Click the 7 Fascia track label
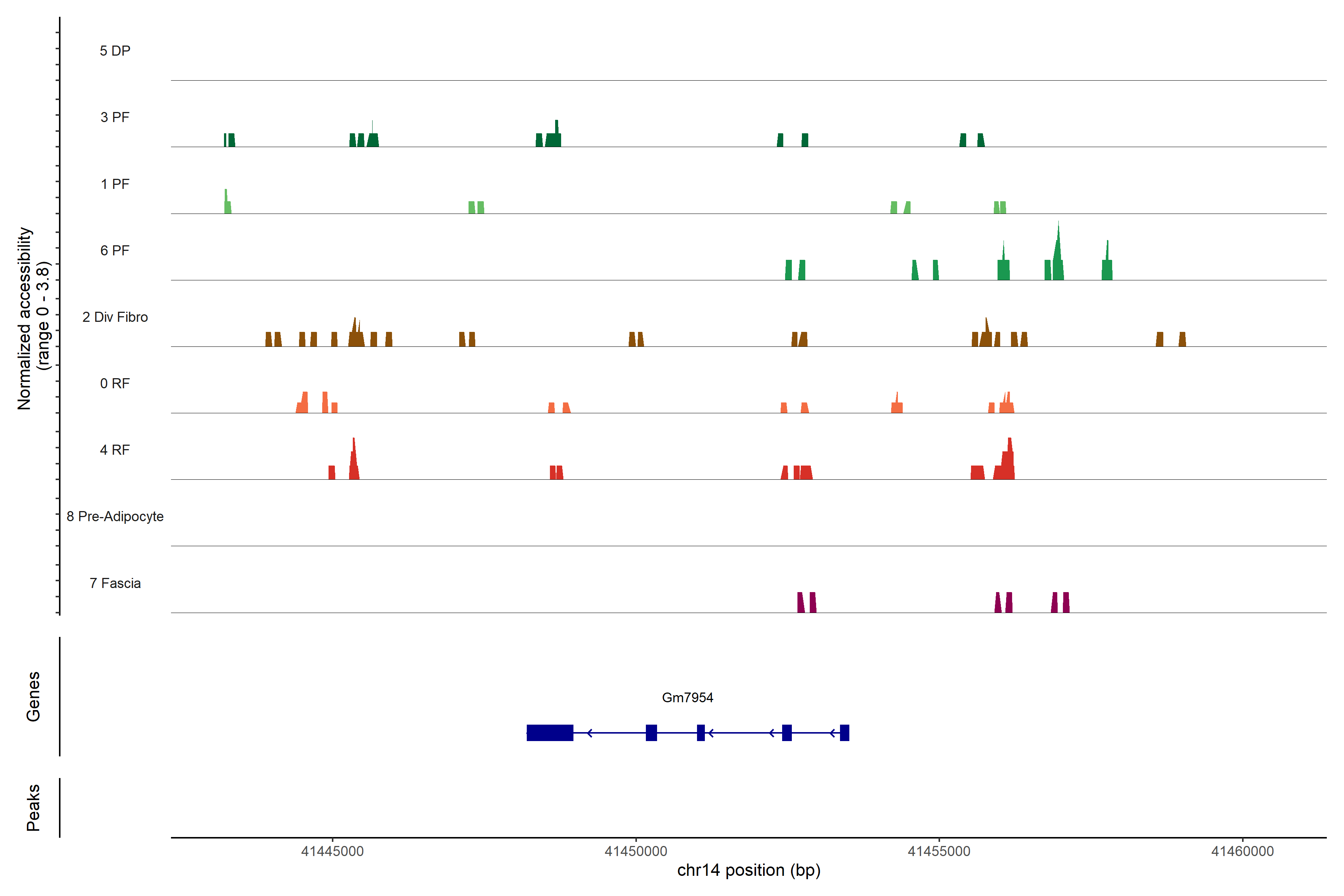Image resolution: width=1344 pixels, height=896 pixels. pyautogui.click(x=115, y=583)
